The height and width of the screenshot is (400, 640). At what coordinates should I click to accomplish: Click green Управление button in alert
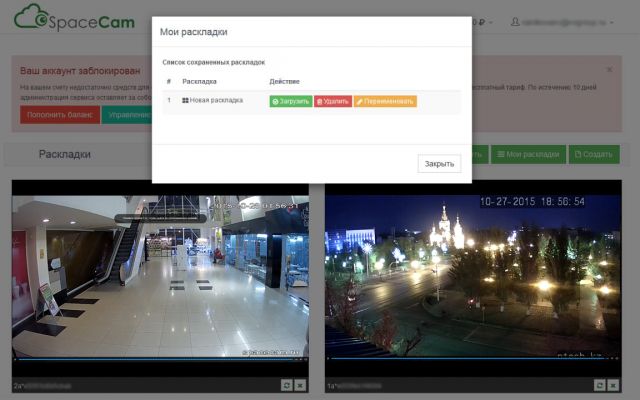point(126,114)
